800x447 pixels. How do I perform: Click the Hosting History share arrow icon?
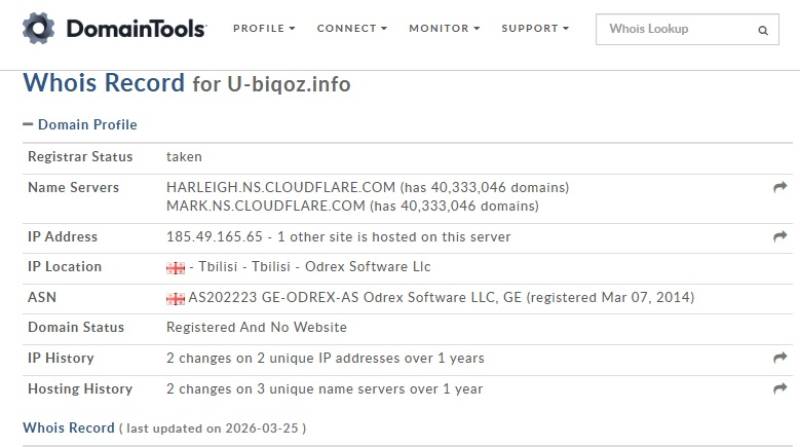pyautogui.click(x=780, y=389)
